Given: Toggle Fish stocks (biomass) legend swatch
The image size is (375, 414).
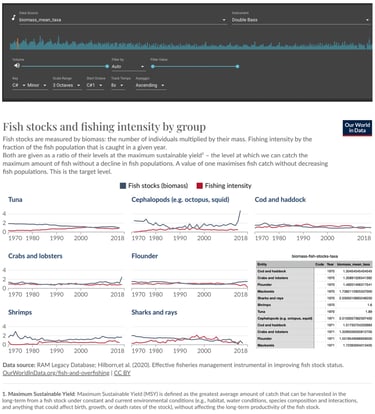Looking at the screenshot, I should 123,186.
